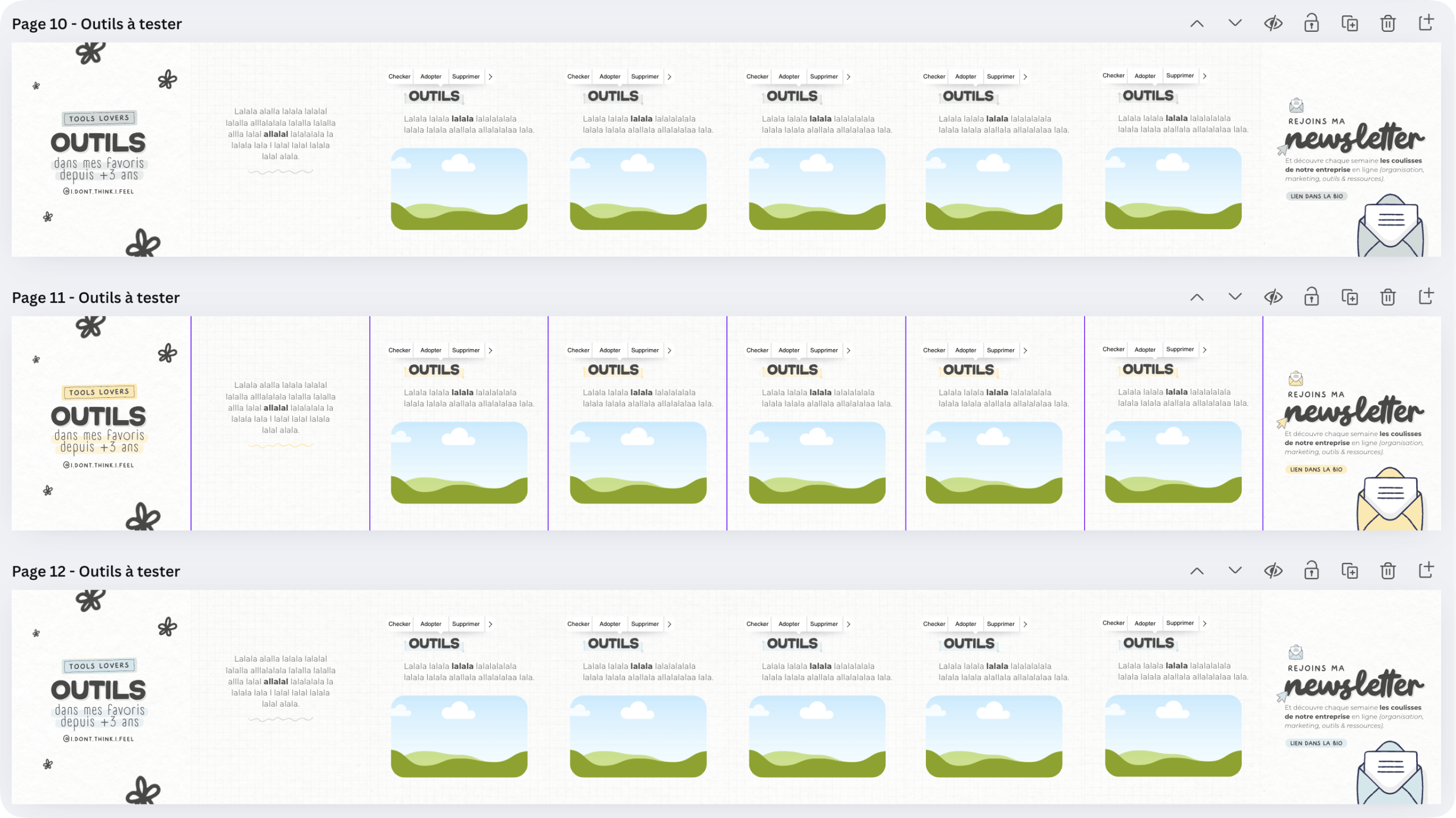This screenshot has width=1456, height=818.
Task: Move Page 11 down with chevron
Action: tap(1235, 297)
